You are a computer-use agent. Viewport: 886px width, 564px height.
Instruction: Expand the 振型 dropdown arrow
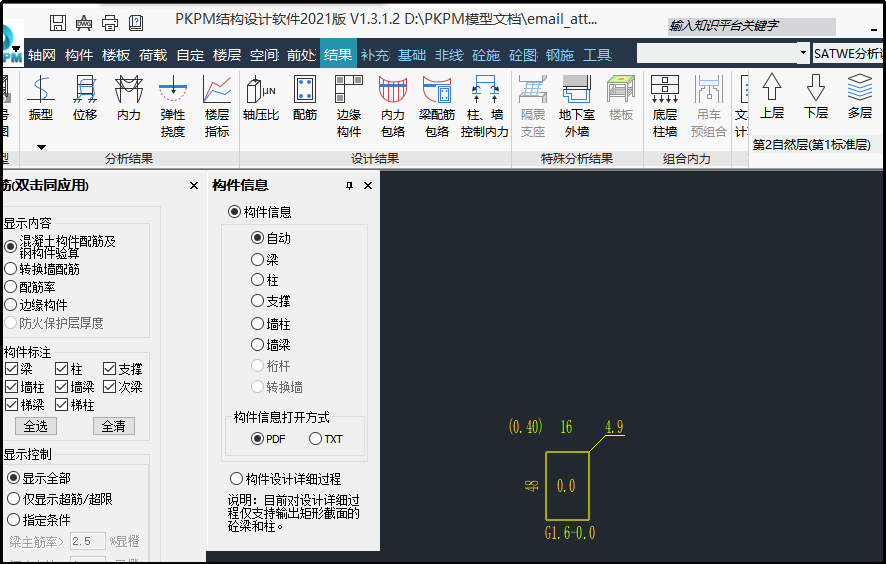click(41, 147)
